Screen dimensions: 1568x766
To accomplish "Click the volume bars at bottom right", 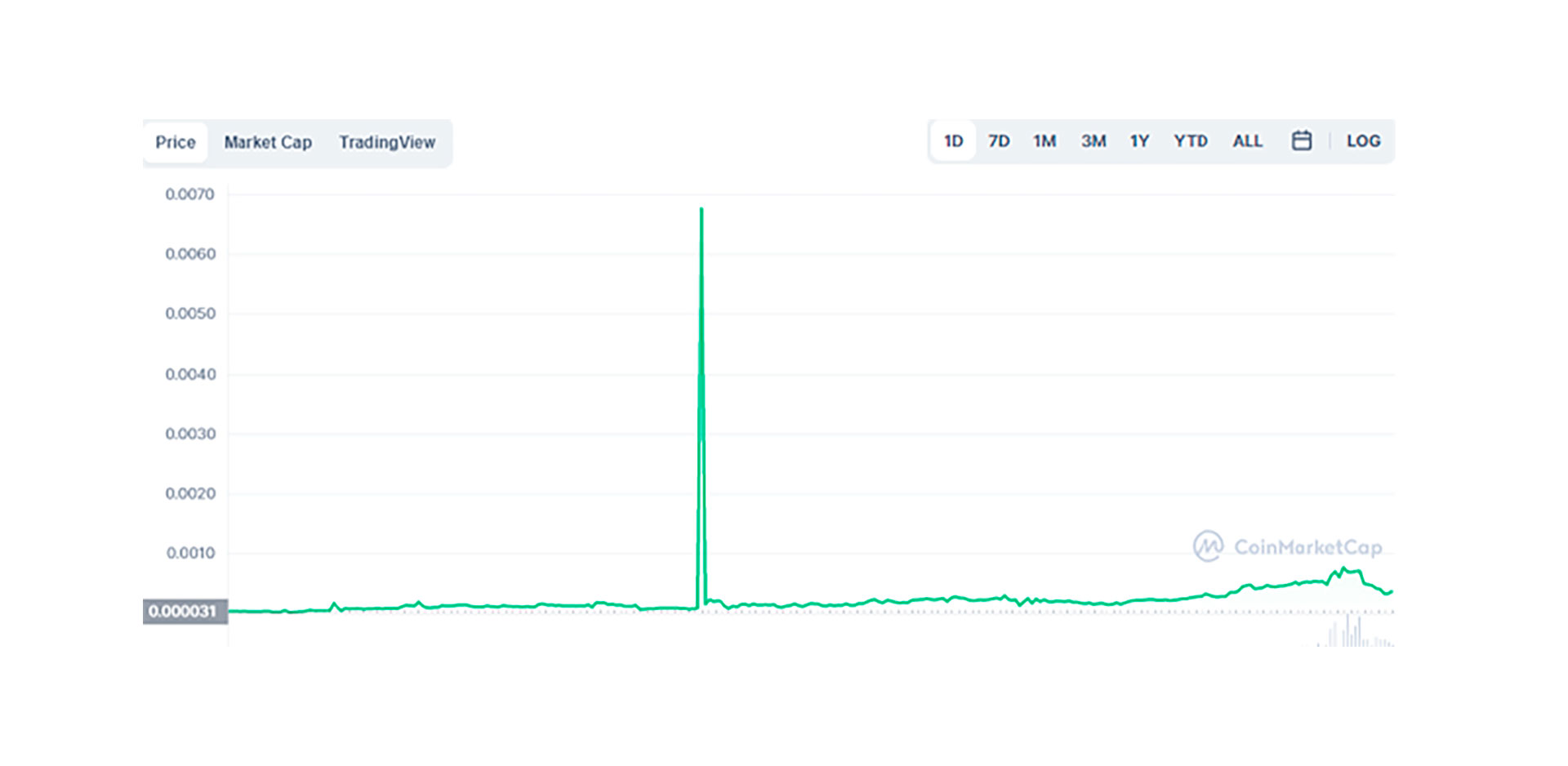I will coord(1352,634).
